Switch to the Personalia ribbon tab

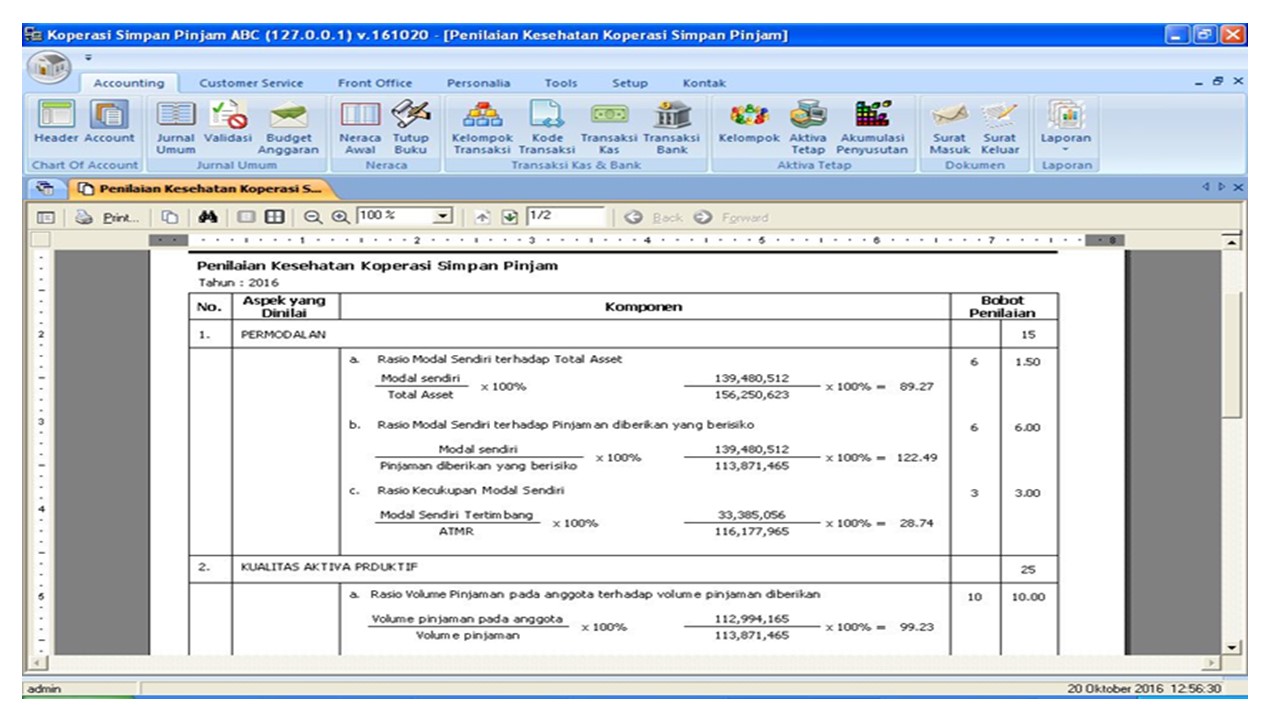click(x=478, y=84)
